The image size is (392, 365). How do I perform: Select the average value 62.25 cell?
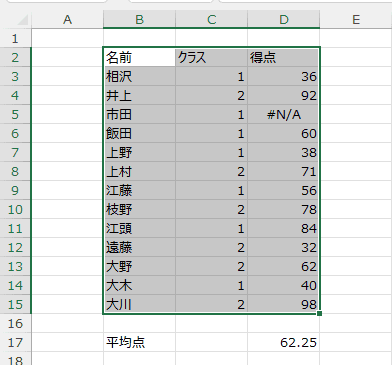coord(284,342)
